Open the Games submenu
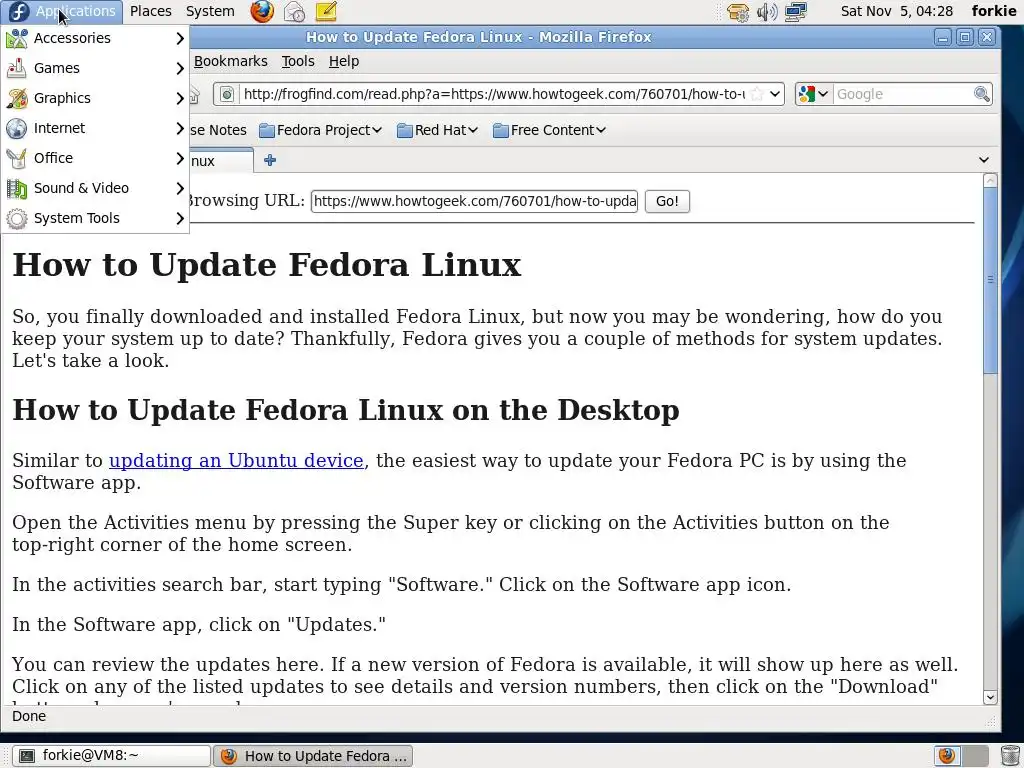This screenshot has height=768, width=1024. tap(95, 68)
